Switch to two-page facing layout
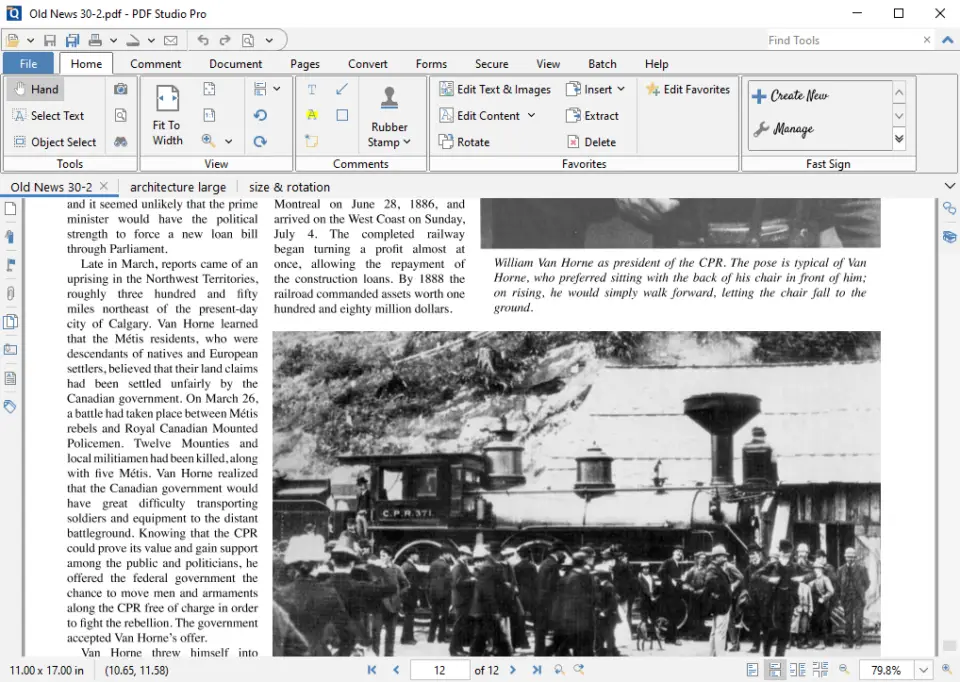 tap(798, 669)
